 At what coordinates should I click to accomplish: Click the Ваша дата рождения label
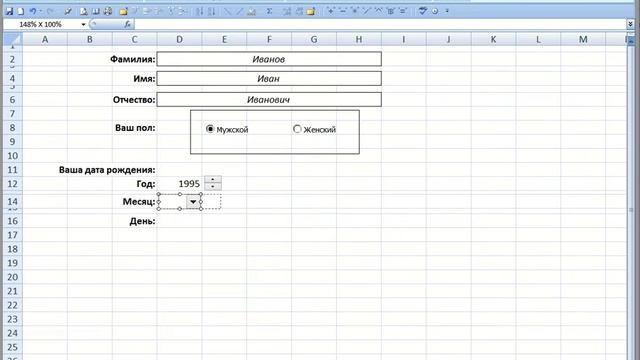click(107, 170)
